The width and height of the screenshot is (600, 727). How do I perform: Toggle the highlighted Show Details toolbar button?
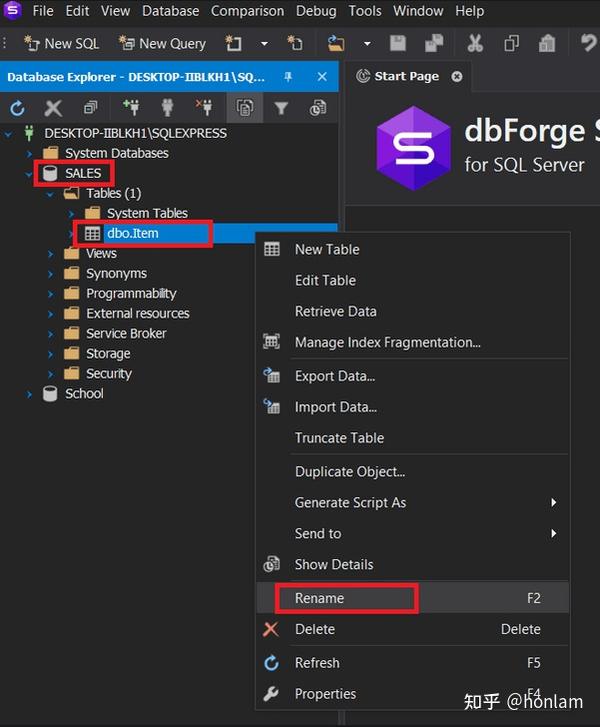click(x=245, y=108)
